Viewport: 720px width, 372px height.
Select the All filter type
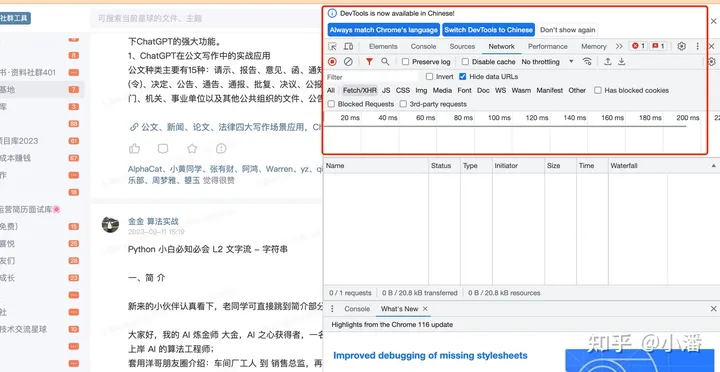coord(331,90)
